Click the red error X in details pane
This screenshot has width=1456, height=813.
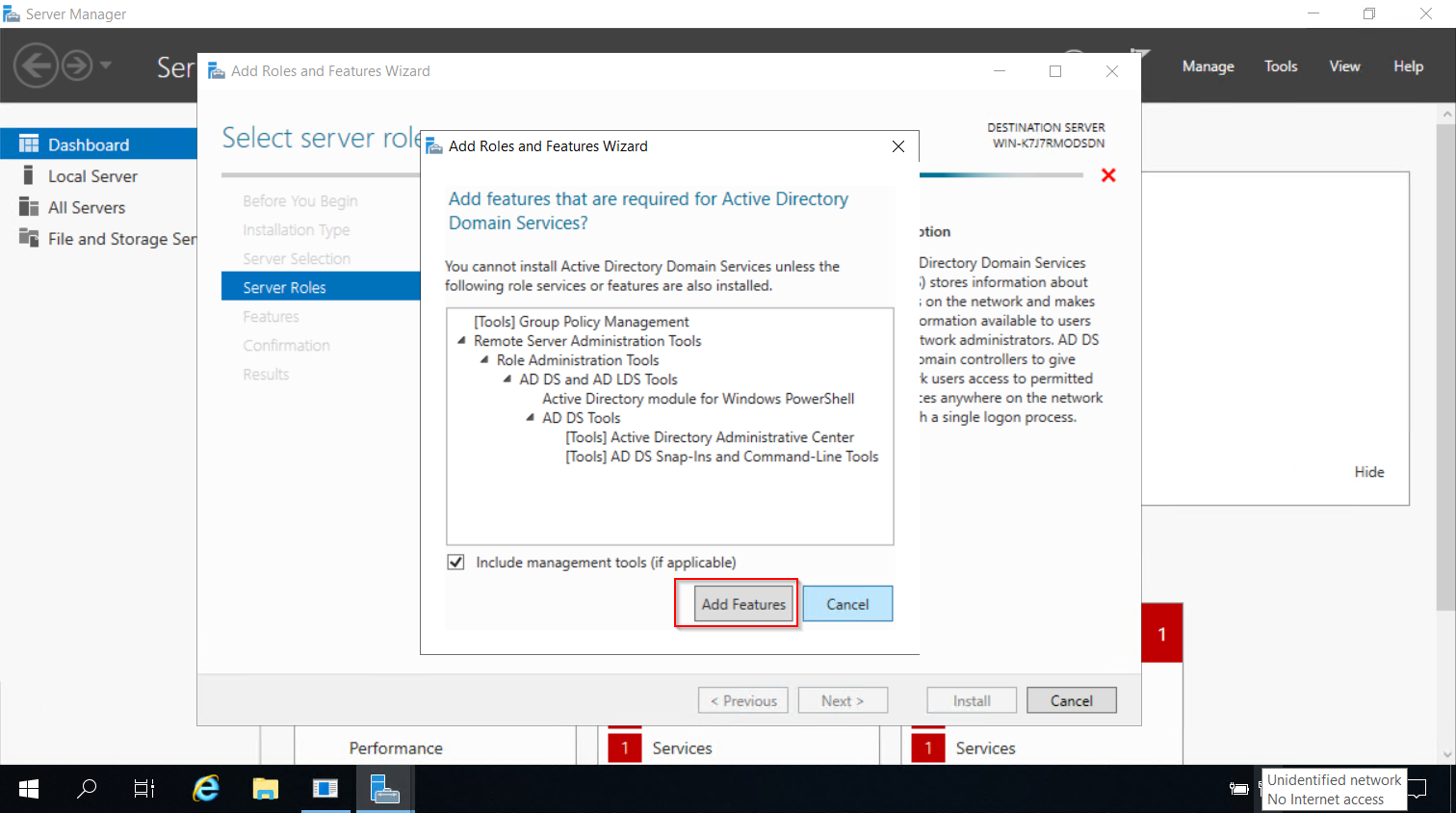(x=1108, y=175)
